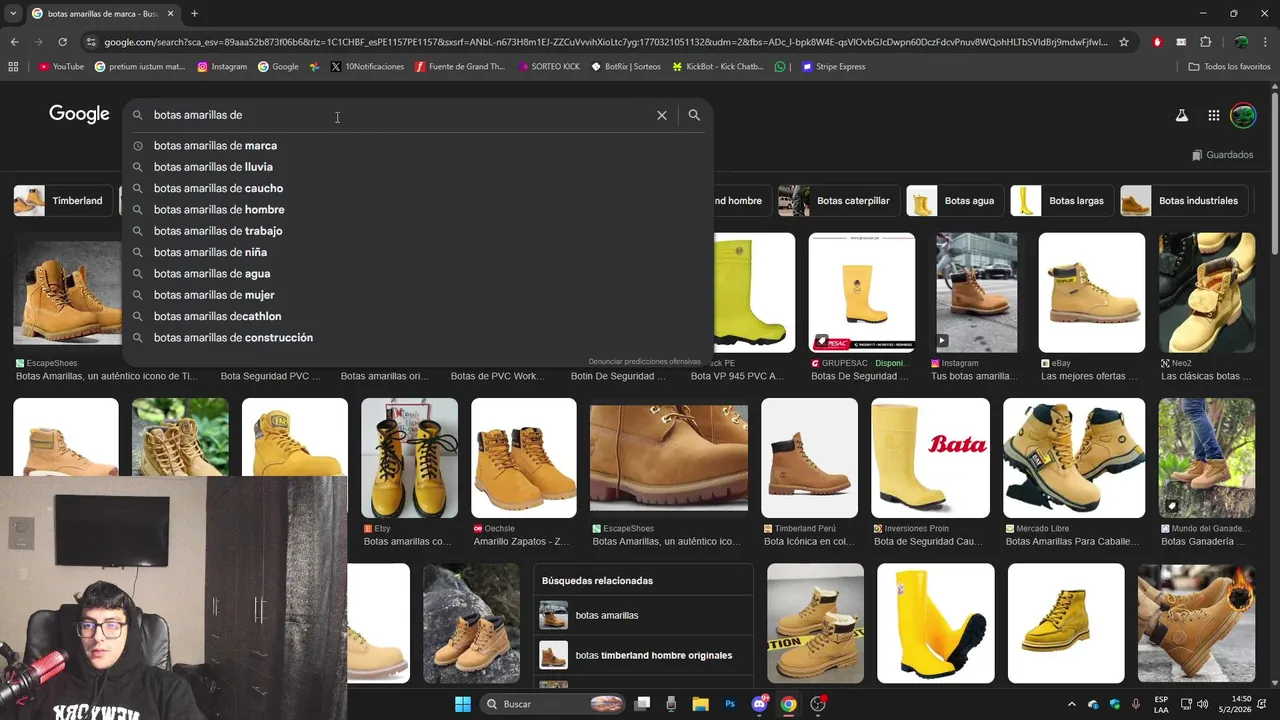Open the Windows Start menu
This screenshot has width=1280, height=720.
pyautogui.click(x=463, y=704)
